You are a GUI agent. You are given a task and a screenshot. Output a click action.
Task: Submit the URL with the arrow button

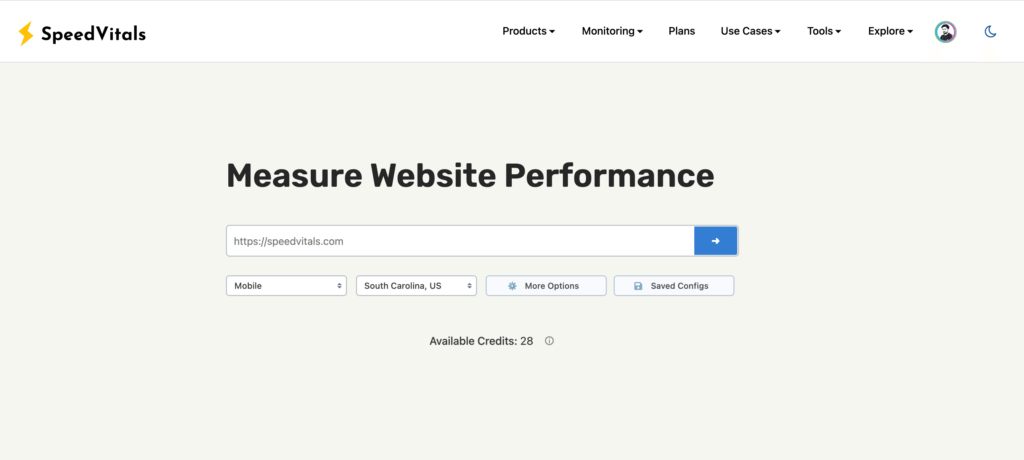tap(715, 241)
